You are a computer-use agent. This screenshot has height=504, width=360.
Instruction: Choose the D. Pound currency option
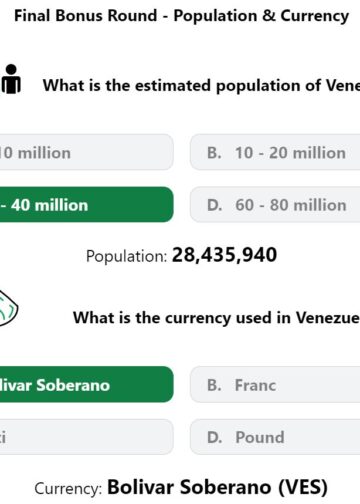pos(275,437)
